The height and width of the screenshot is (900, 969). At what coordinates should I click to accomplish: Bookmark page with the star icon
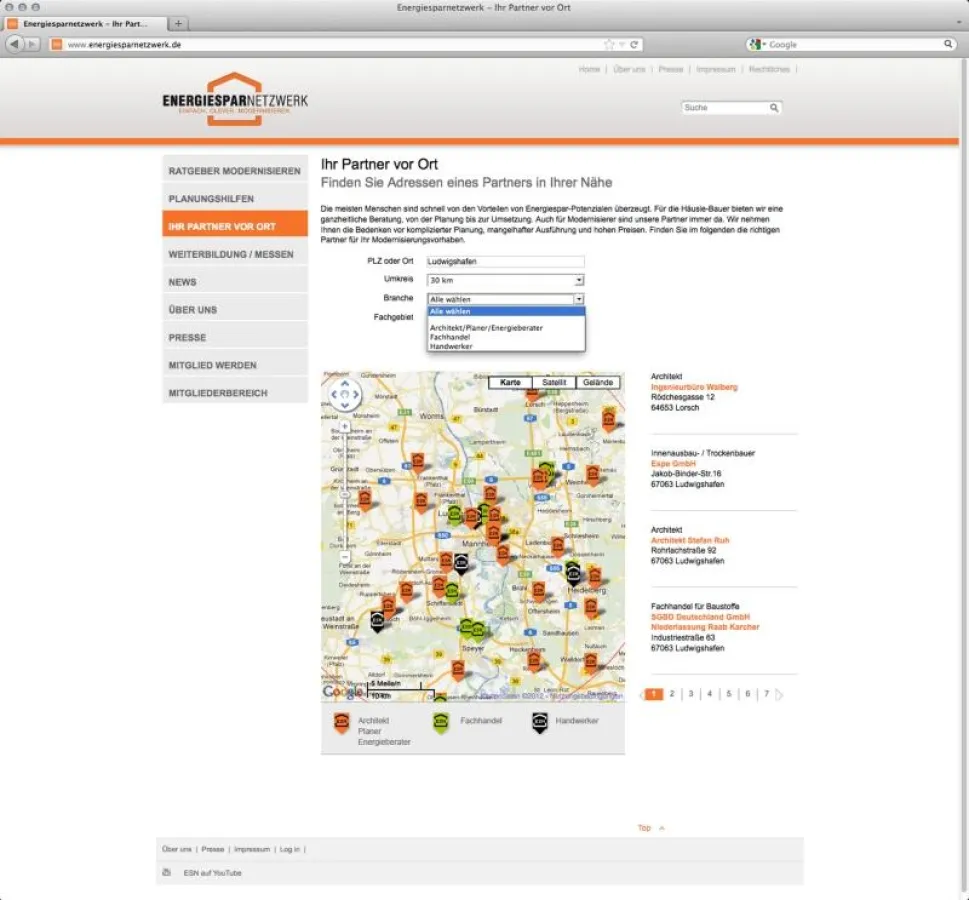point(609,44)
